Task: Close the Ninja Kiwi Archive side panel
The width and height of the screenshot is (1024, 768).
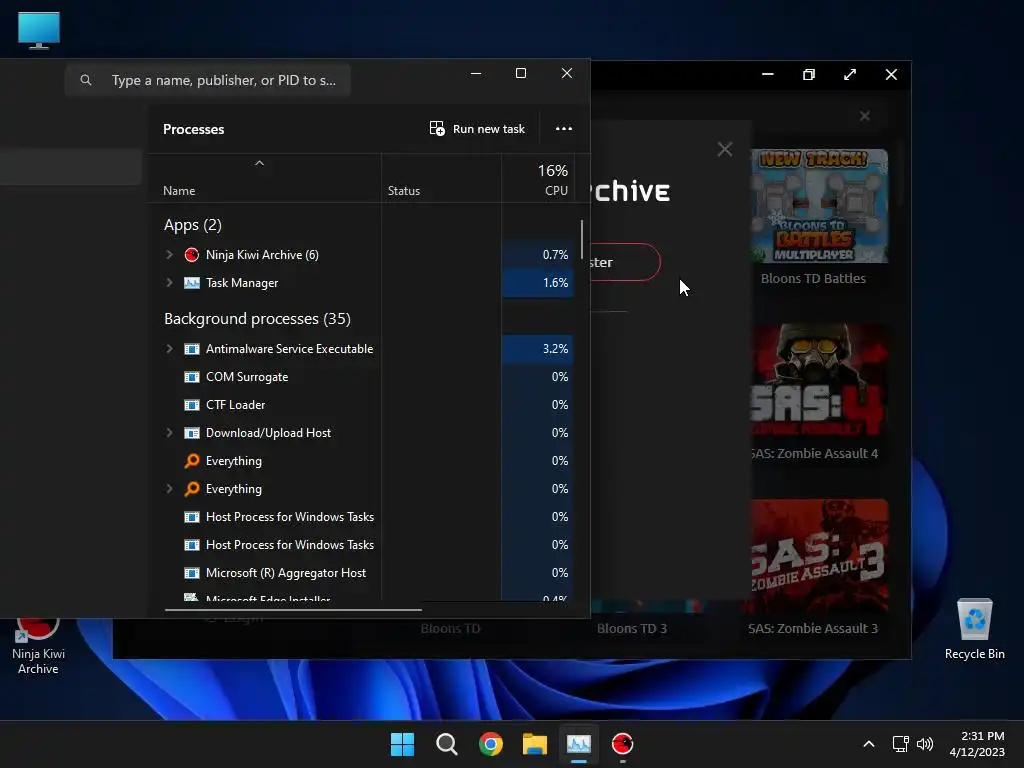Action: [865, 116]
